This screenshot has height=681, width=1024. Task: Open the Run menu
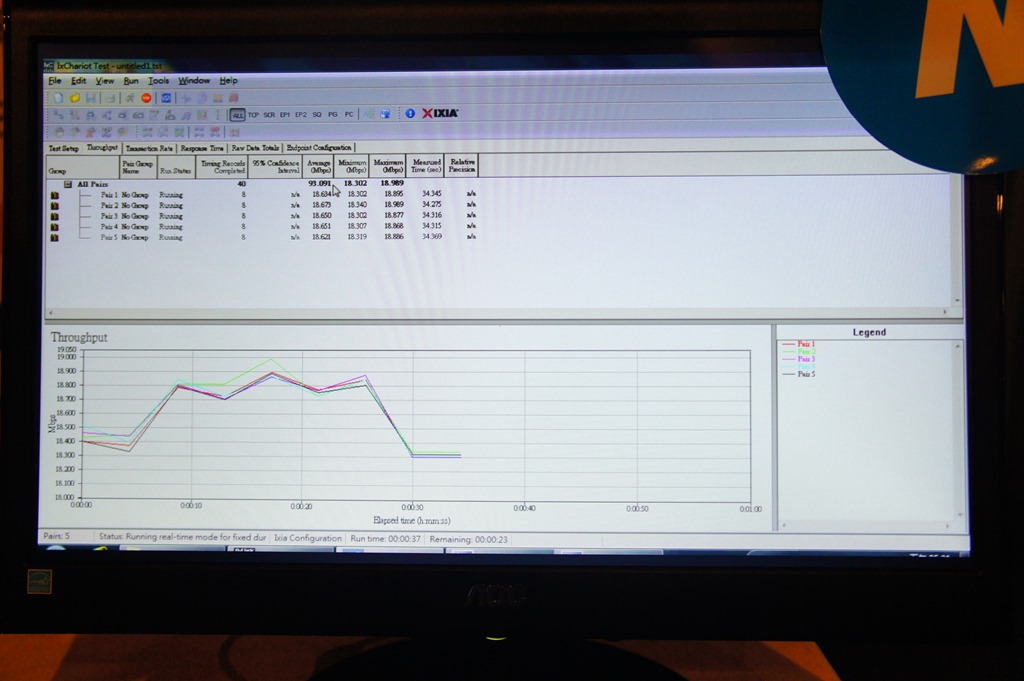(131, 81)
